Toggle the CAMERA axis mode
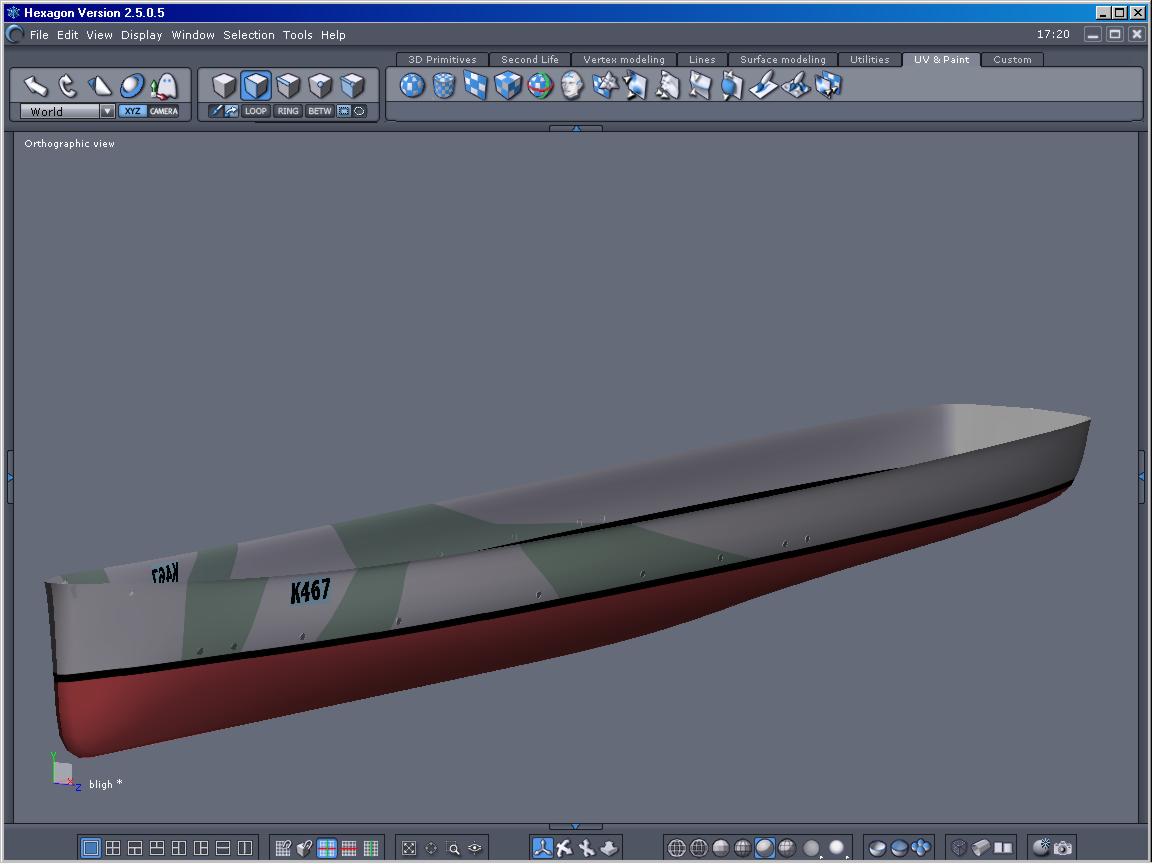Viewport: 1152px width, 864px height. [164, 111]
